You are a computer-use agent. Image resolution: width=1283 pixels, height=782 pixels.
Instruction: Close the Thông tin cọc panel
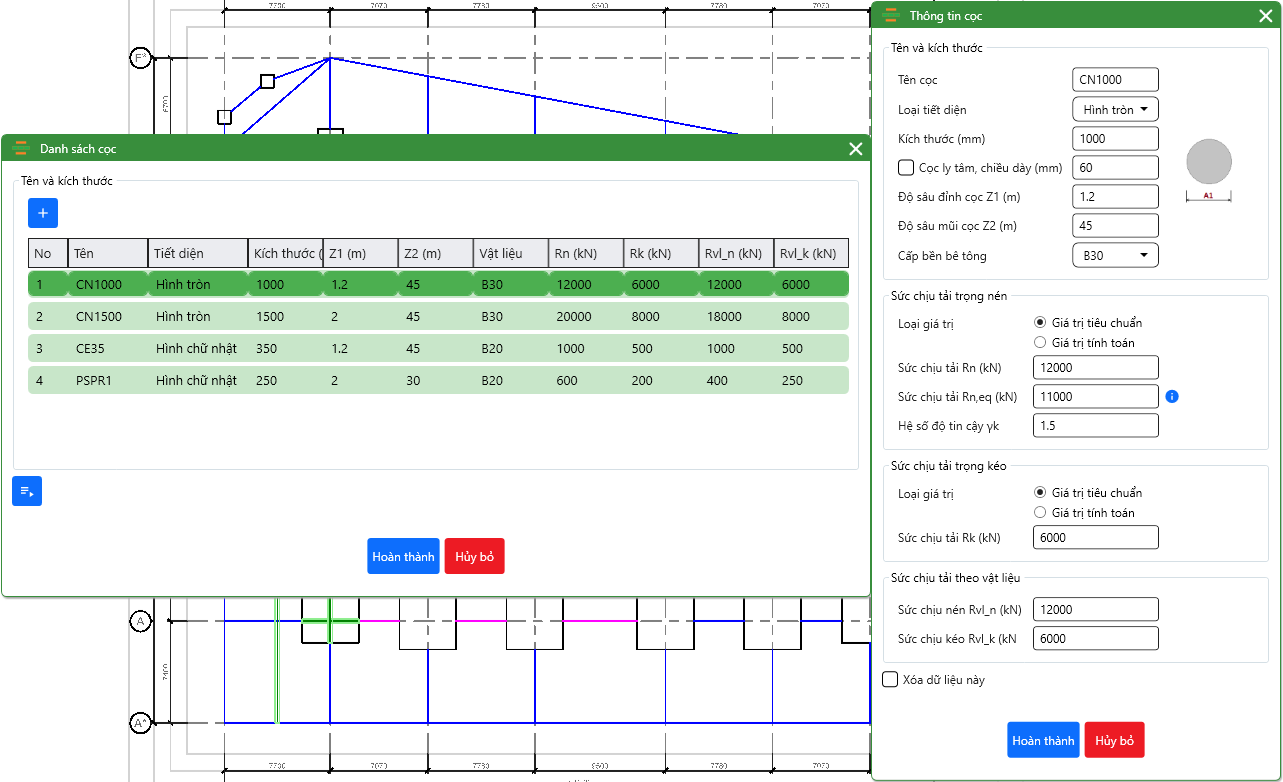coord(1265,15)
